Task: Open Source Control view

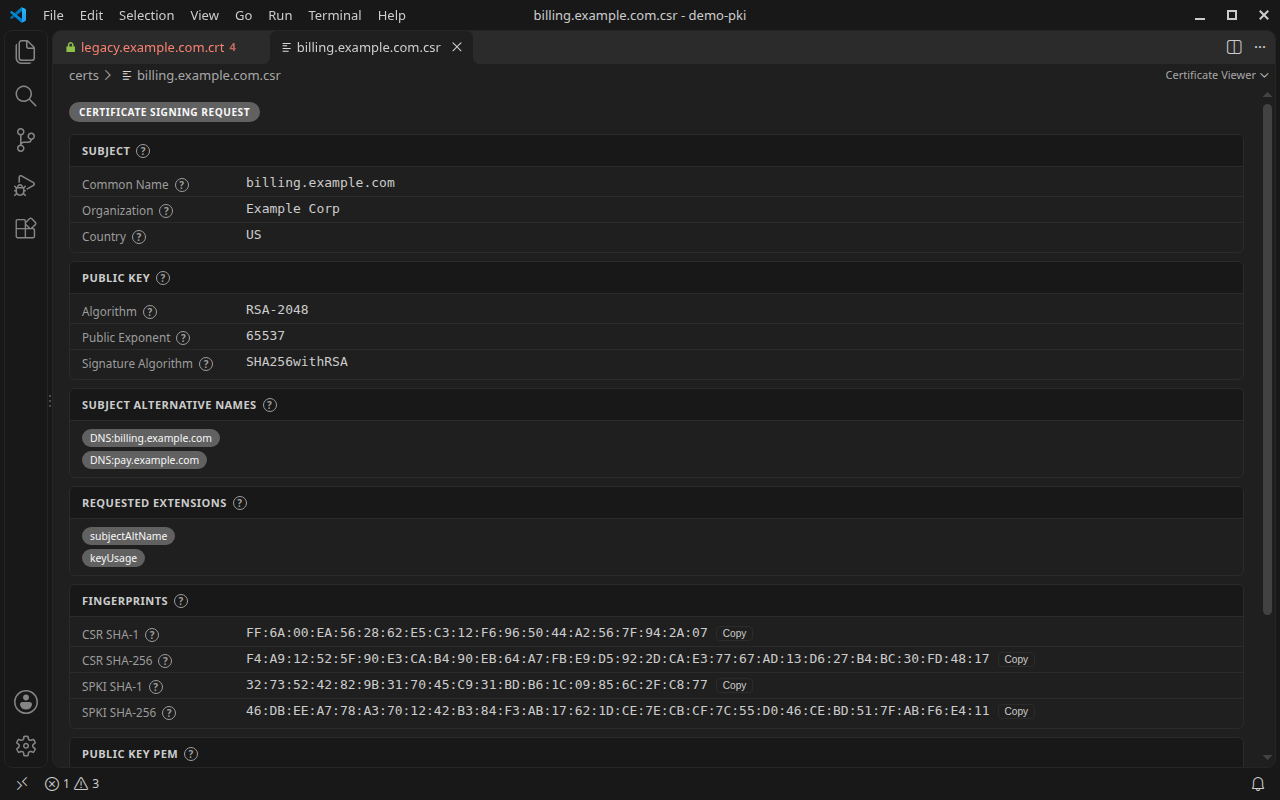Action: click(x=26, y=140)
